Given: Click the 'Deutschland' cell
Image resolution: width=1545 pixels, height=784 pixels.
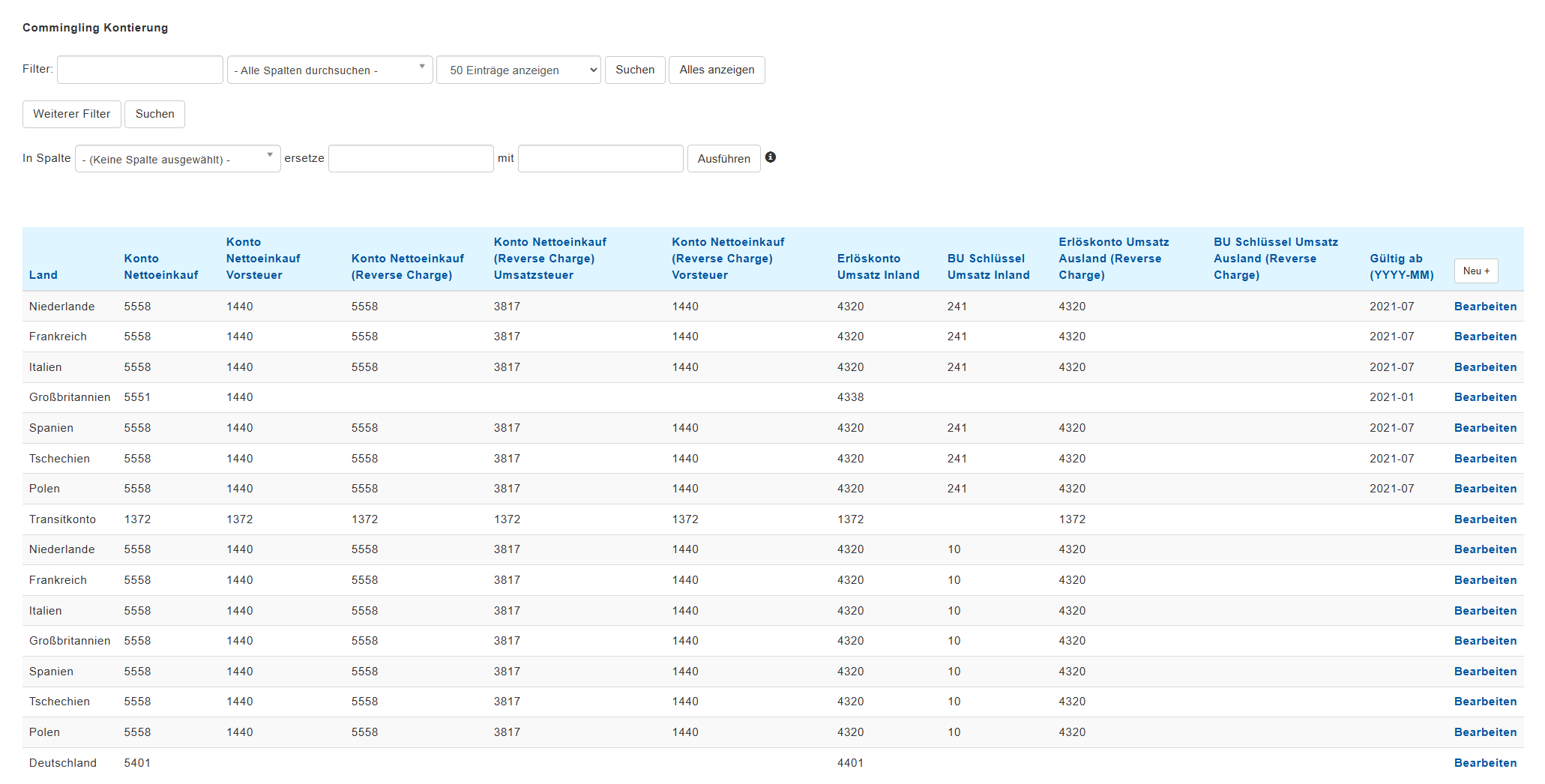Looking at the screenshot, I should (x=63, y=763).
